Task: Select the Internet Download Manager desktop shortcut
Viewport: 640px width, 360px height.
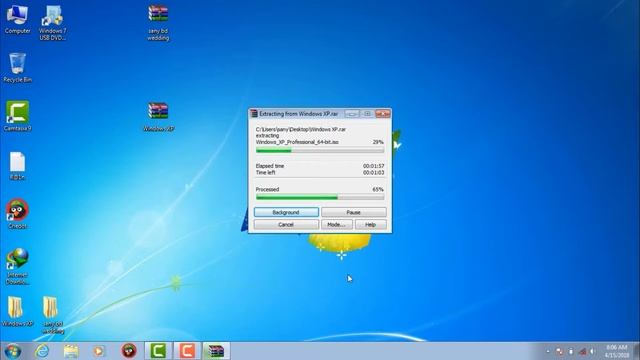Action: [x=17, y=266]
